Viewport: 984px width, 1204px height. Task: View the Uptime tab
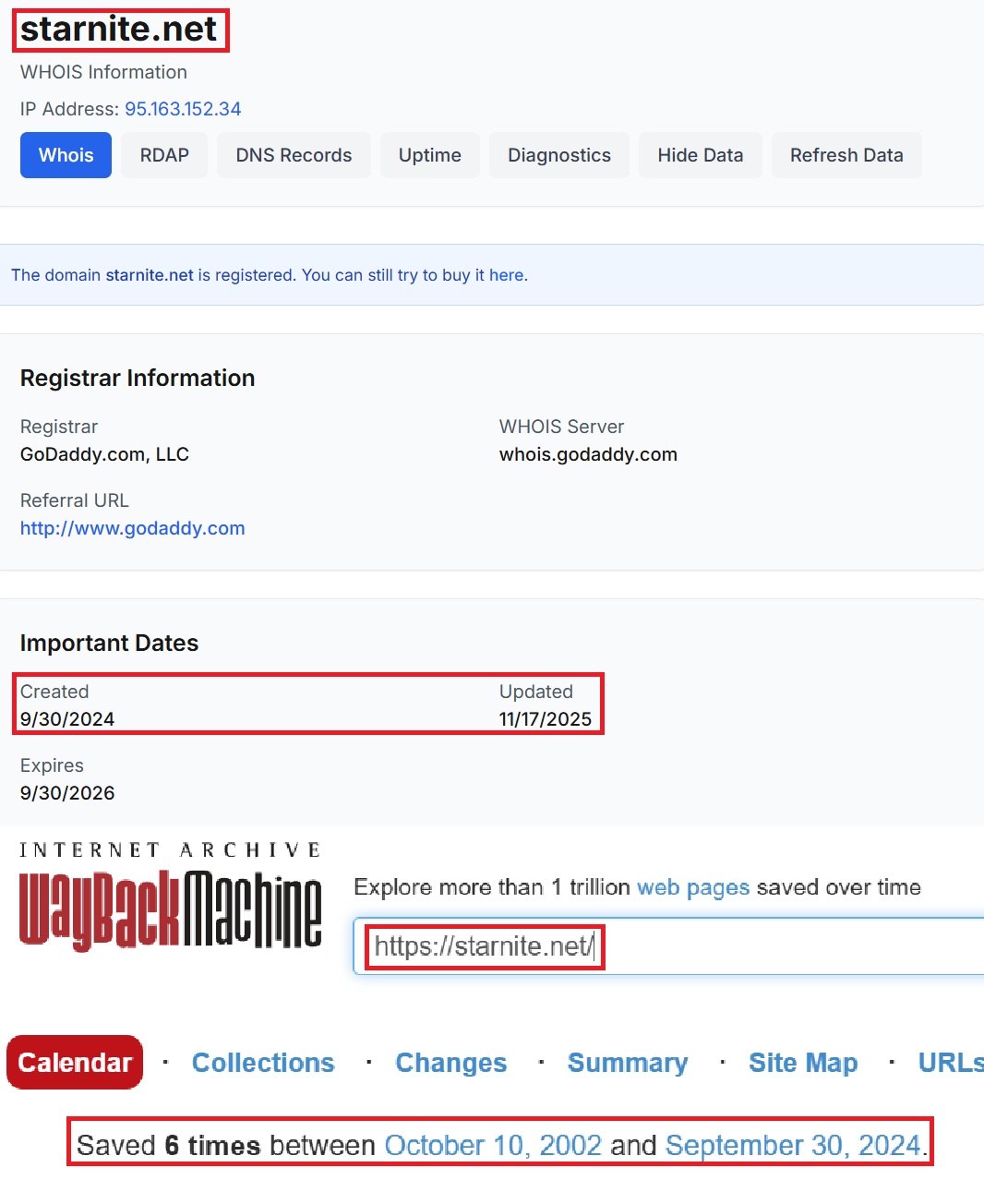click(429, 155)
